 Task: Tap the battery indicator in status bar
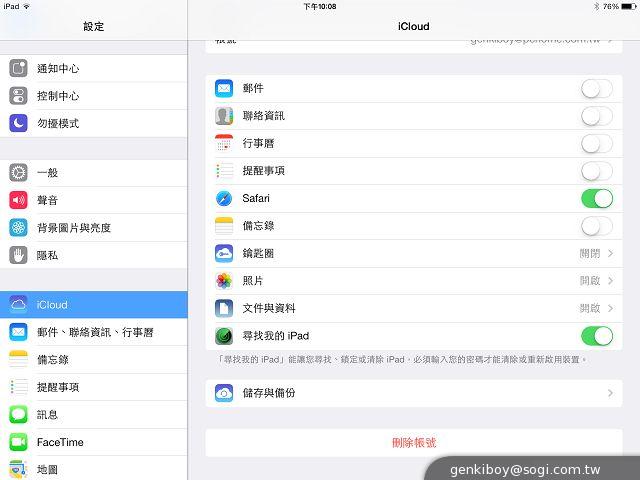point(628,7)
